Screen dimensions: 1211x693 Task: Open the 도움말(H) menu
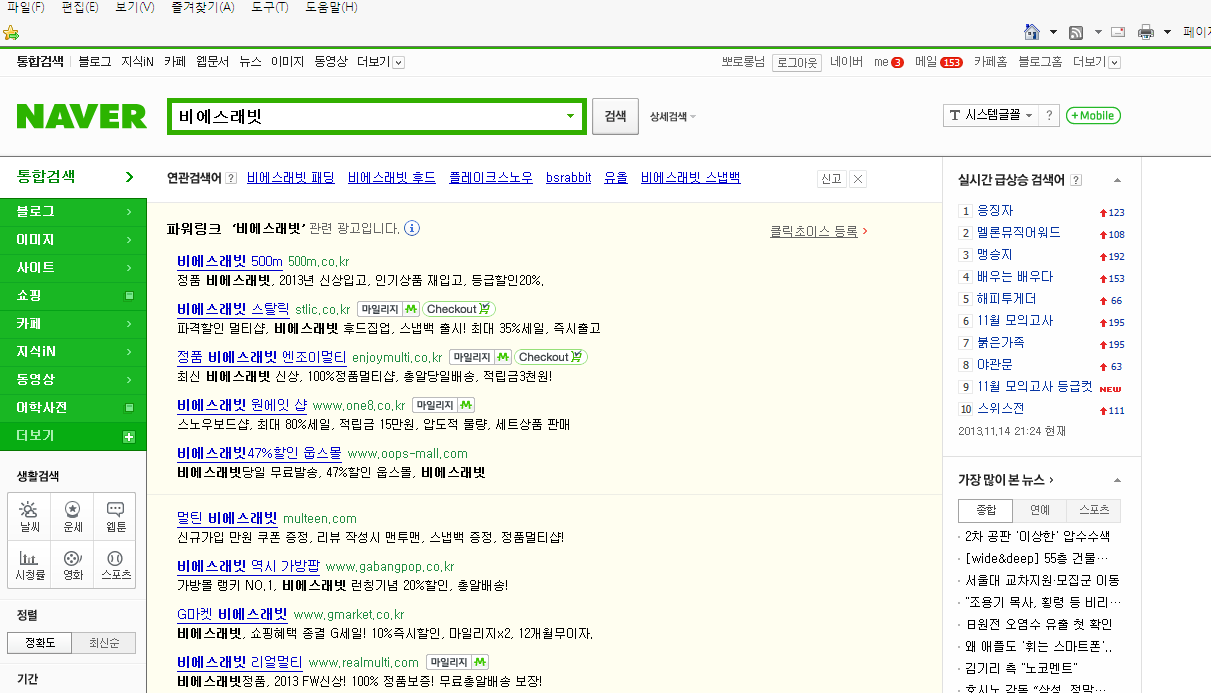[x=330, y=8]
